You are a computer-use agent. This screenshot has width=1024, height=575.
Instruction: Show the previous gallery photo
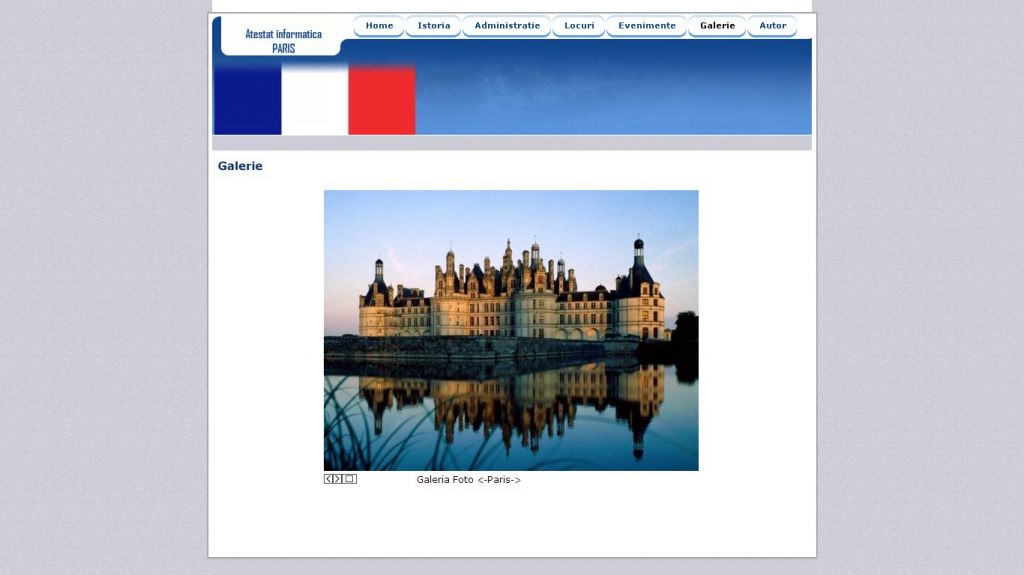tap(328, 479)
